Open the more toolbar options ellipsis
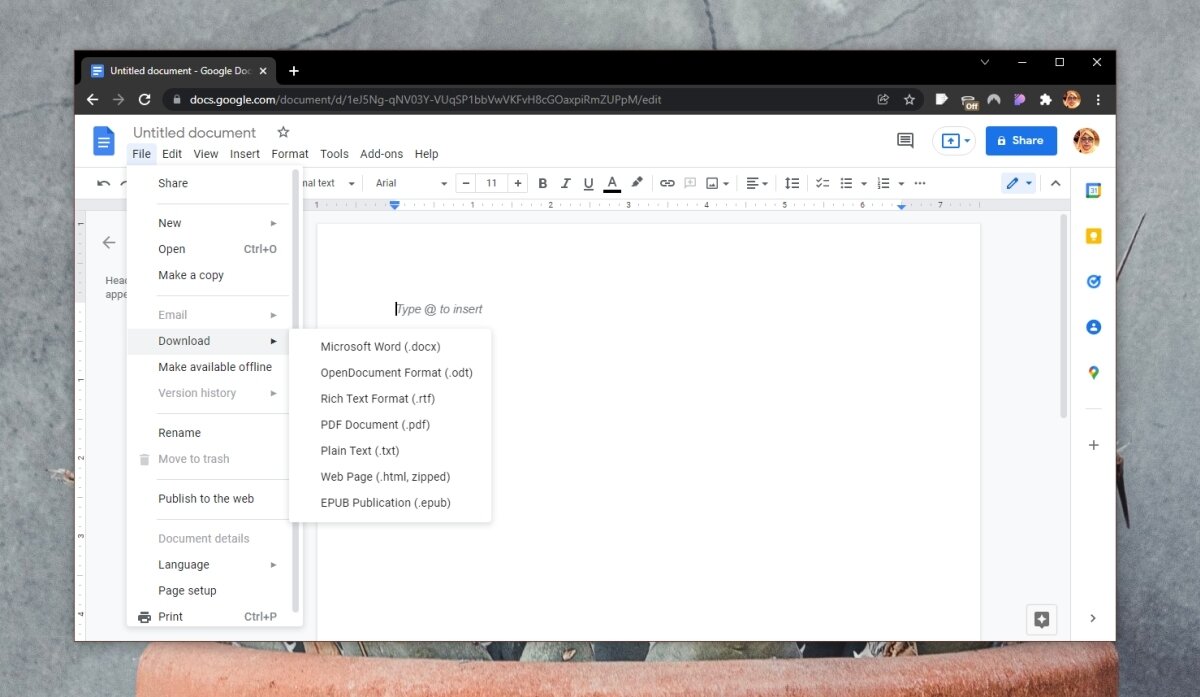Image resolution: width=1200 pixels, height=697 pixels. pos(920,183)
